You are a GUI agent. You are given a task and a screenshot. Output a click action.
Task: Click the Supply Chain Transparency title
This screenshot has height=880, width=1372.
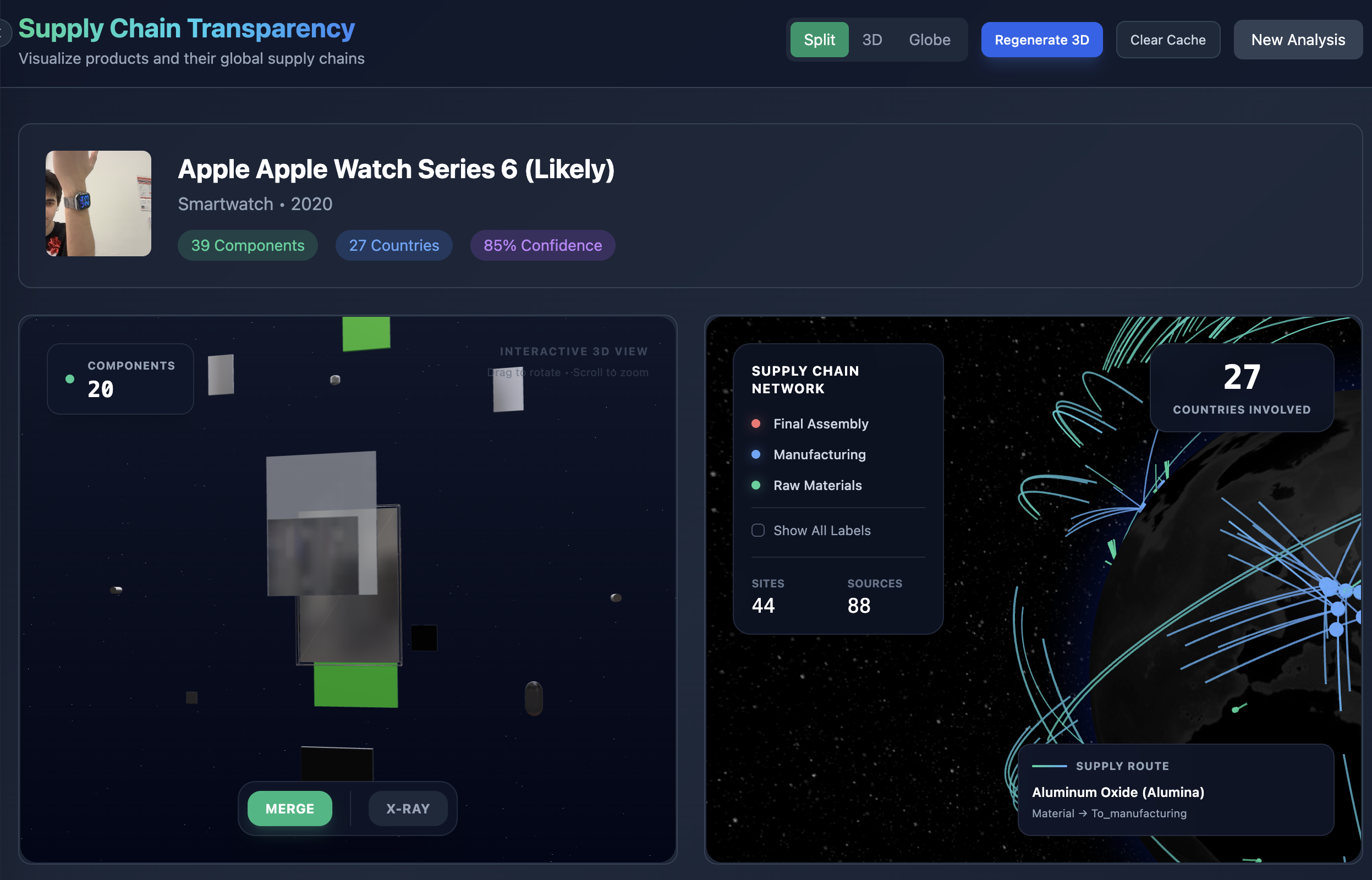point(186,28)
